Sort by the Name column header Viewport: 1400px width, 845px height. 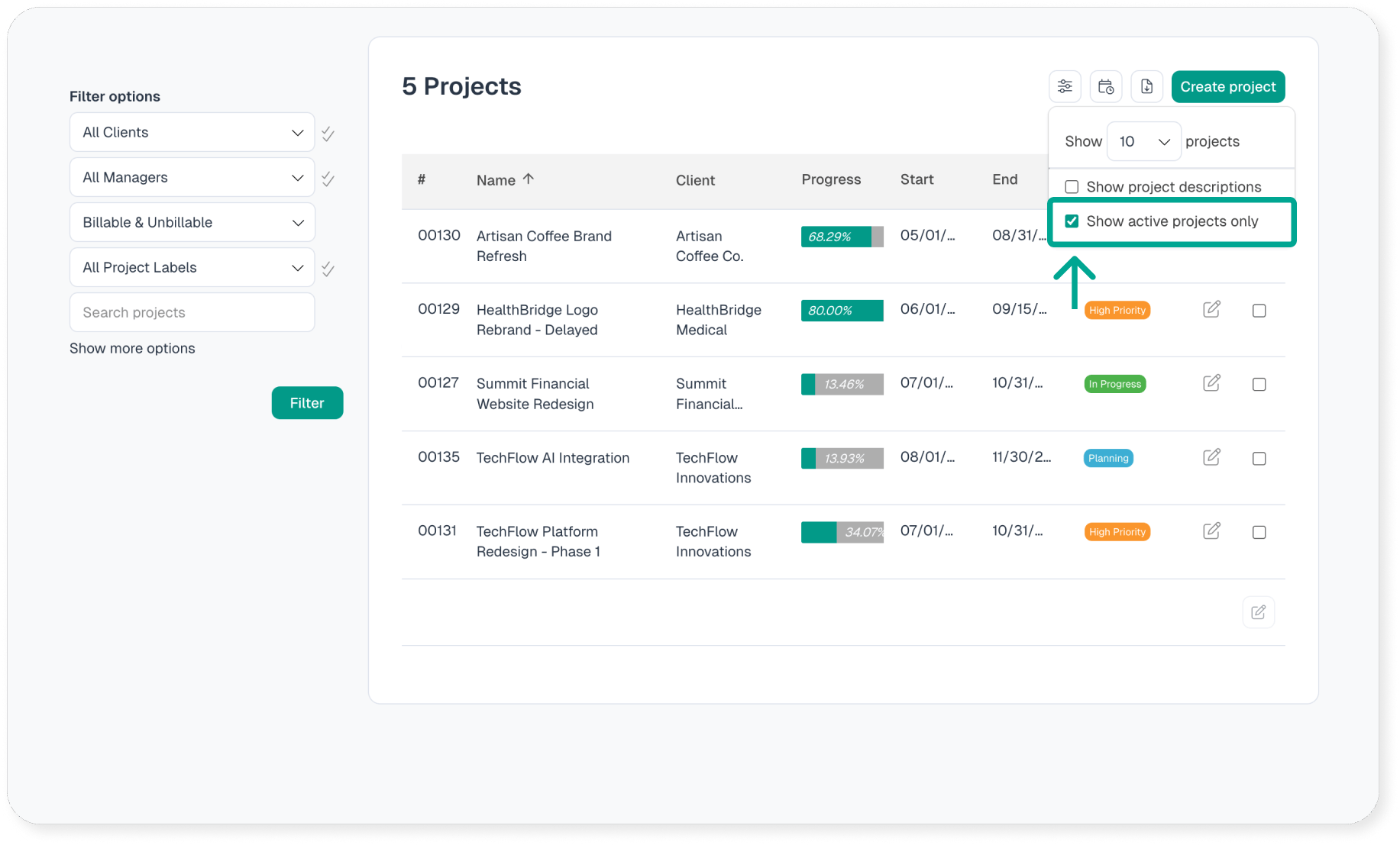tap(496, 180)
